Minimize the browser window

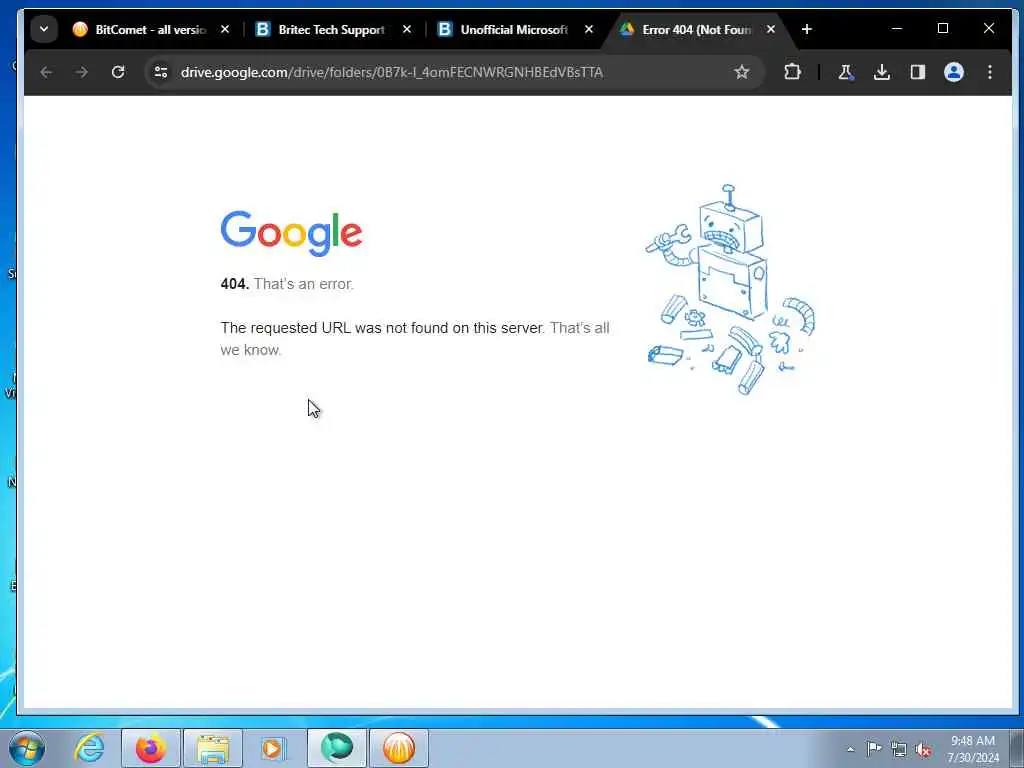(897, 28)
